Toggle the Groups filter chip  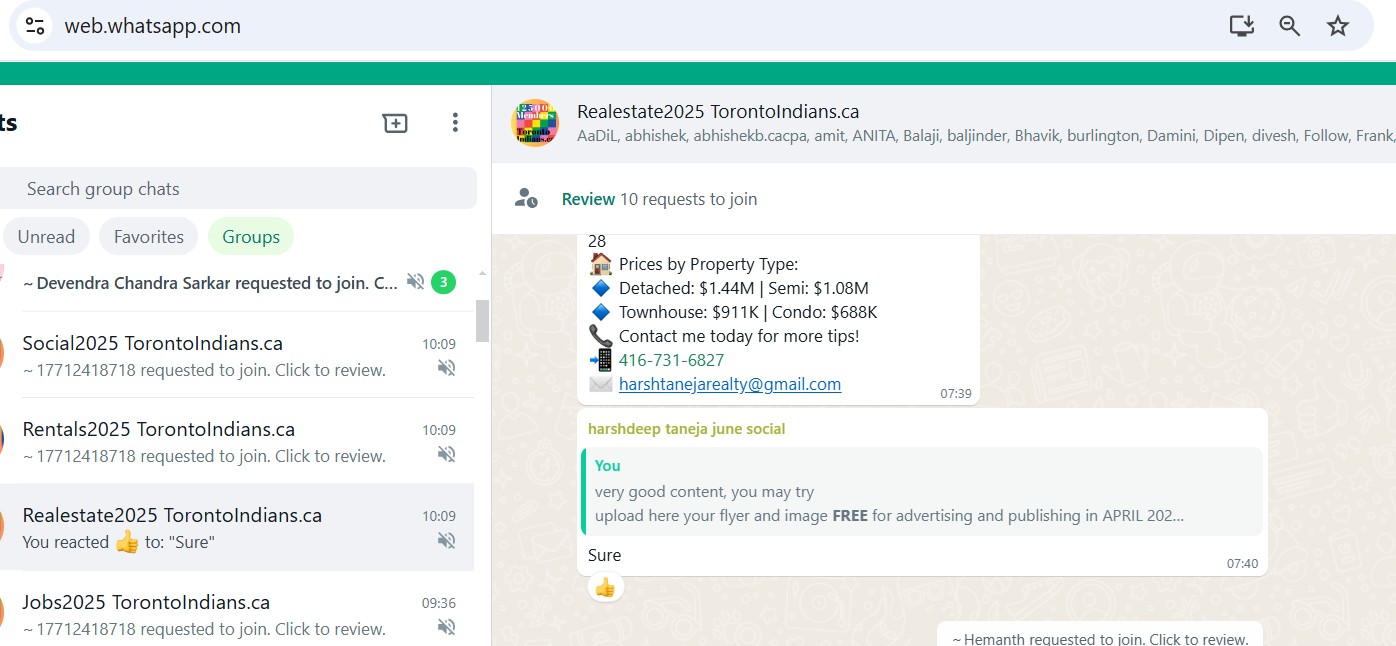[251, 237]
